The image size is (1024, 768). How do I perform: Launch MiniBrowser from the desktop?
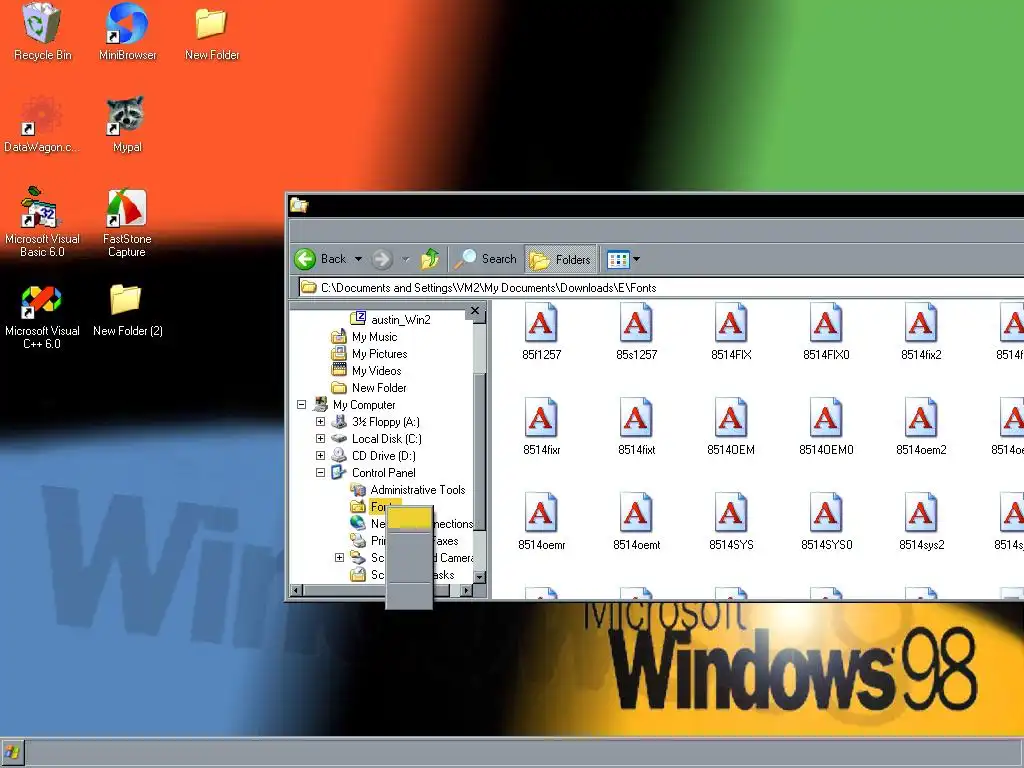coord(127,31)
